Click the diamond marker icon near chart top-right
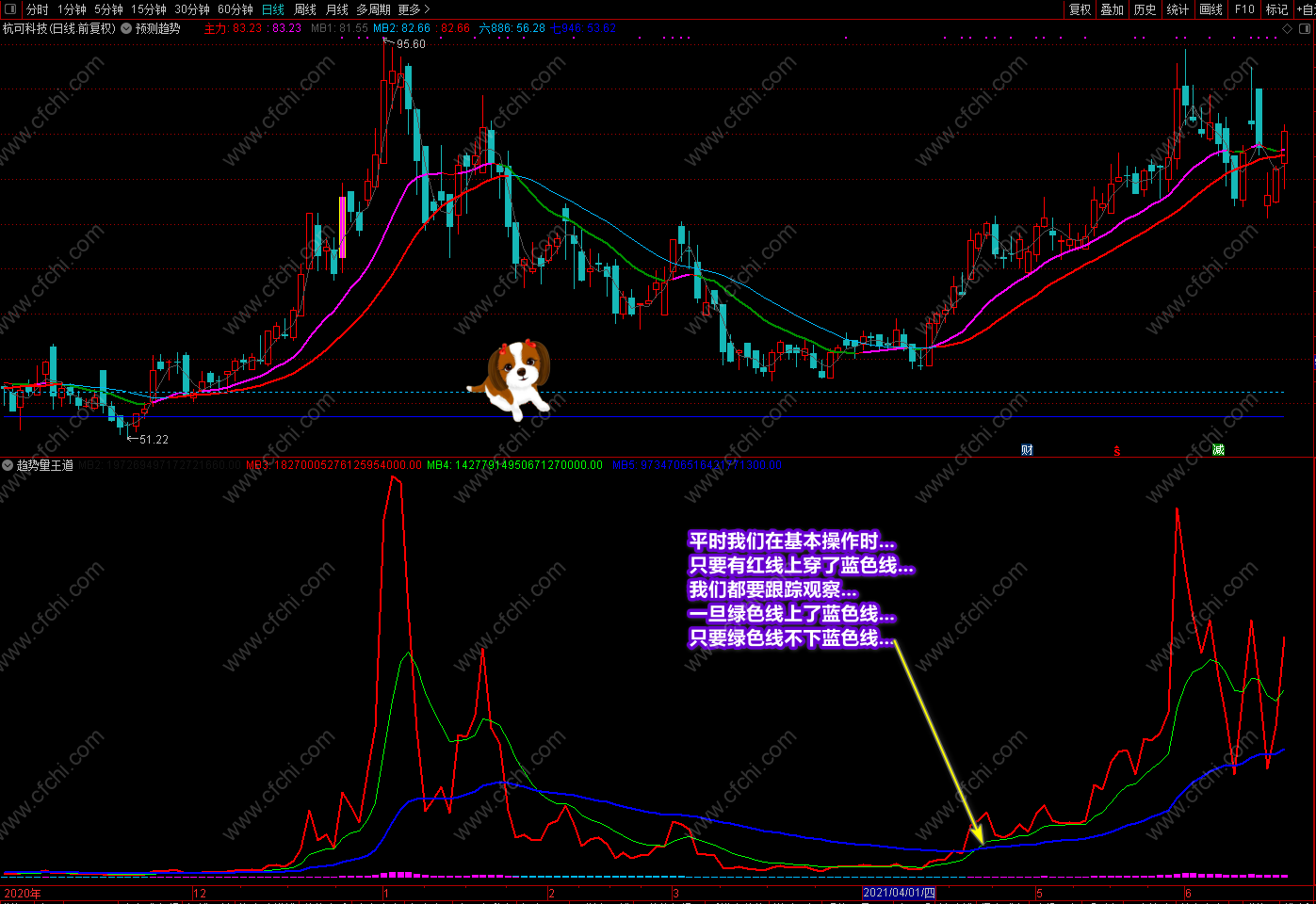 (x=1288, y=28)
